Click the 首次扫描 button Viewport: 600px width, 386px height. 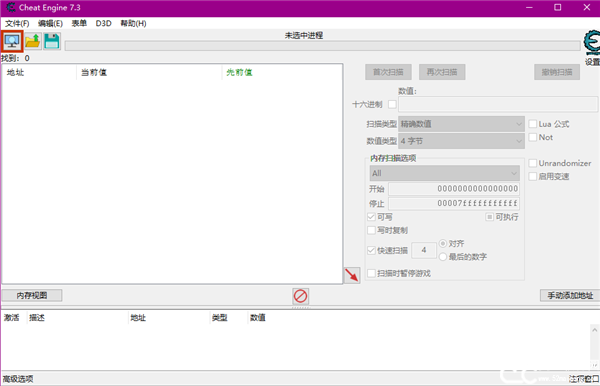tap(388, 72)
